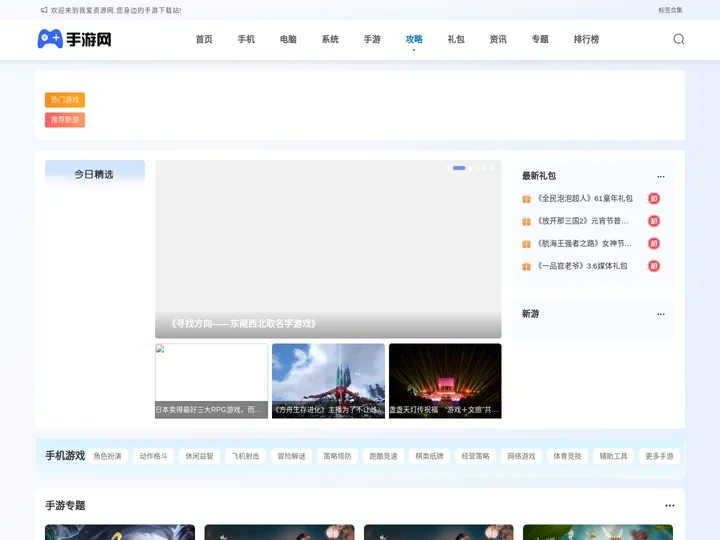Click the red badge for 《放开那三国2》 gift
This screenshot has width=720, height=540.
click(654, 221)
